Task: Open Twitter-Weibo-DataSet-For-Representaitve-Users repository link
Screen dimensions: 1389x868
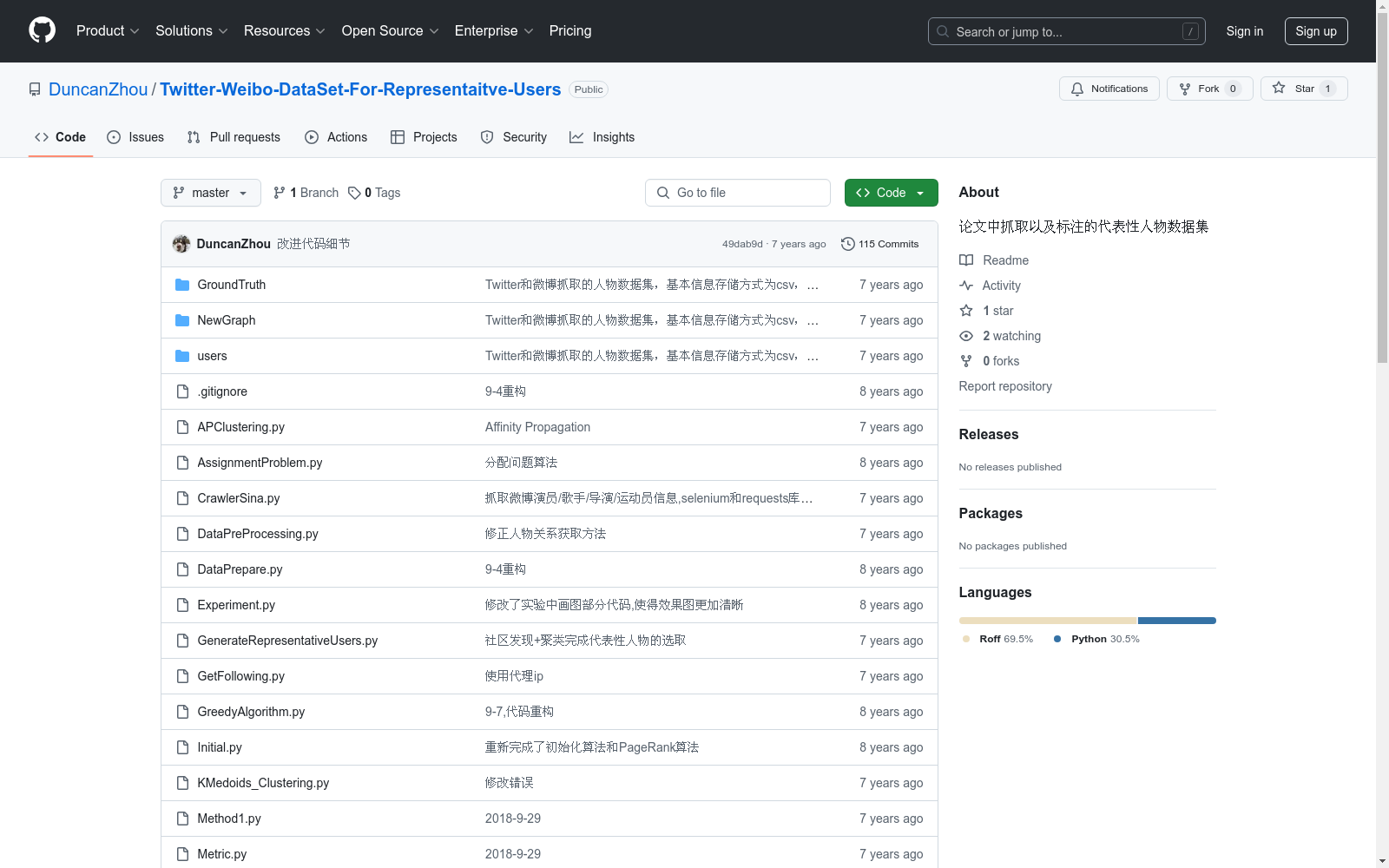Action: (360, 89)
